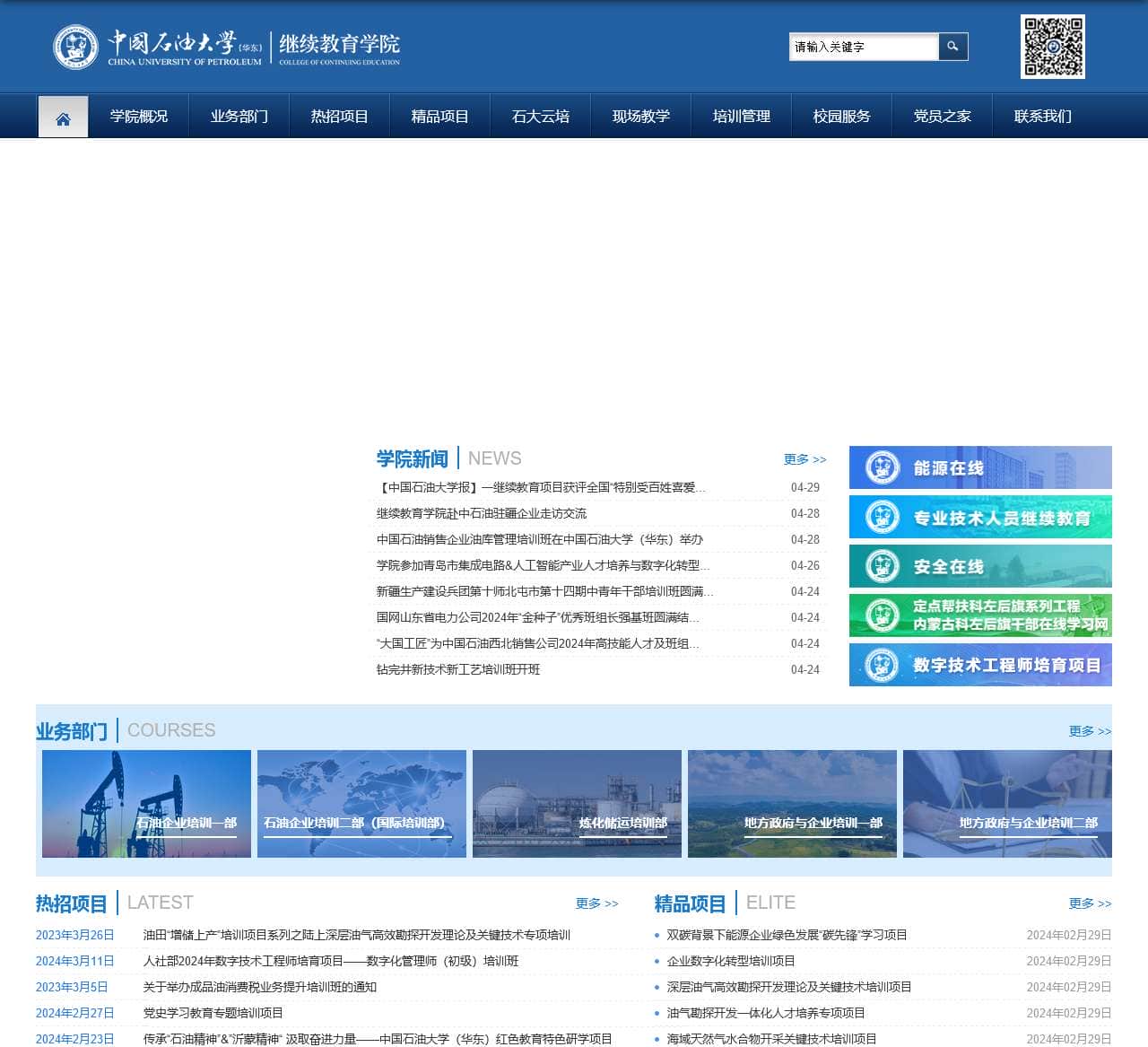Open the 石大云培 menu
Screen dimensions: 1148x1047
click(x=541, y=117)
